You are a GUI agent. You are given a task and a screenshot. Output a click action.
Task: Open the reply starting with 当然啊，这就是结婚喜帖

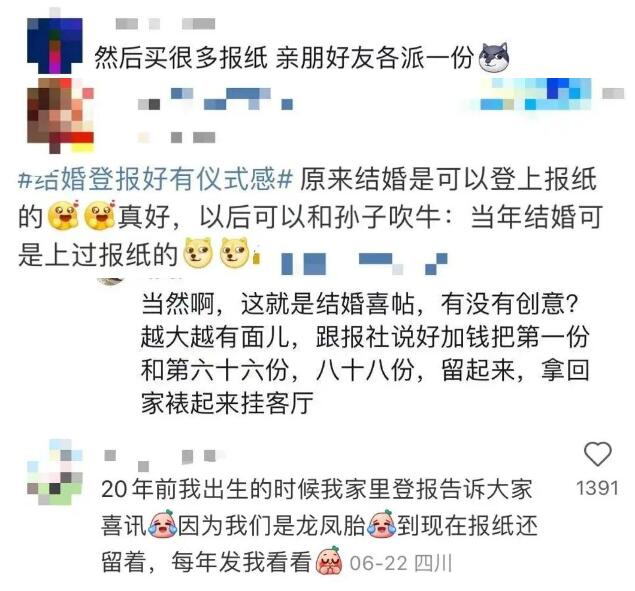tap(364, 353)
